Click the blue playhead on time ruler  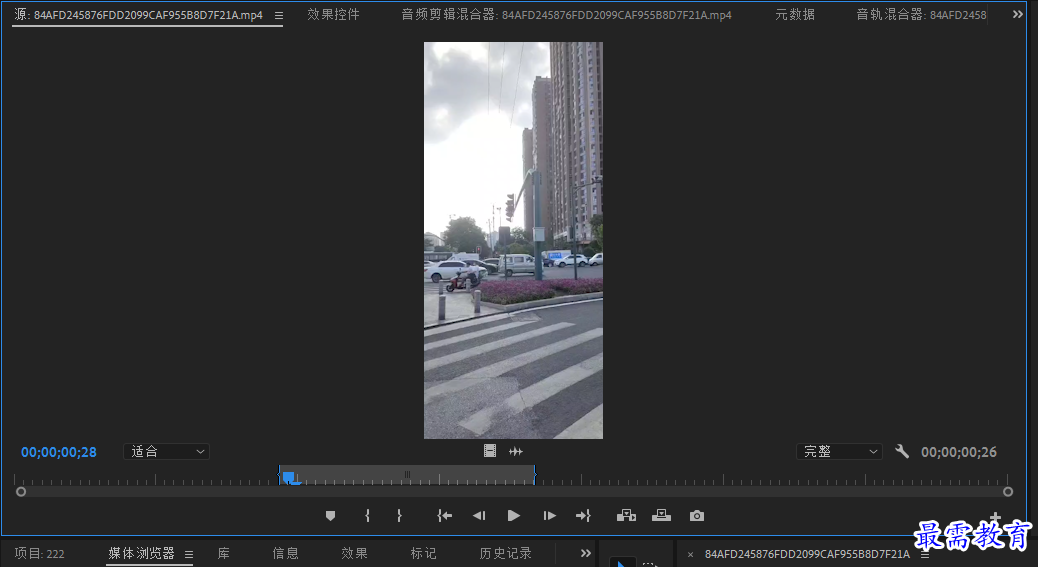click(x=289, y=477)
